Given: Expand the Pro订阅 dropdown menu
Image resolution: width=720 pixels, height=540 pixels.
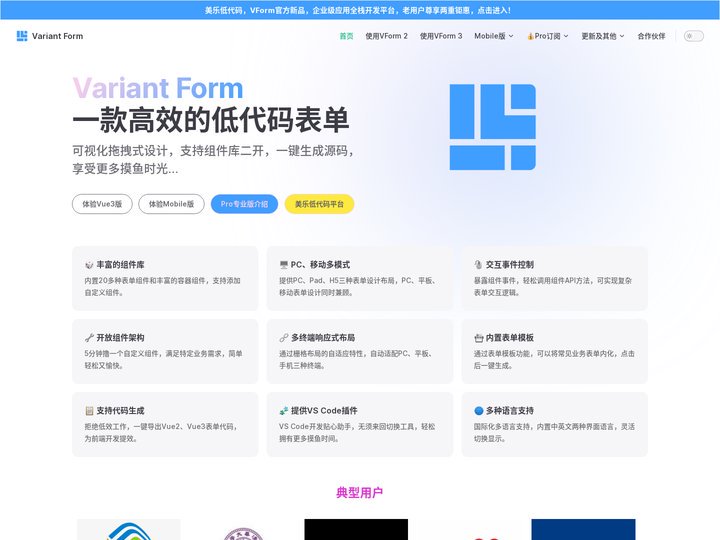Looking at the screenshot, I should 547,36.
